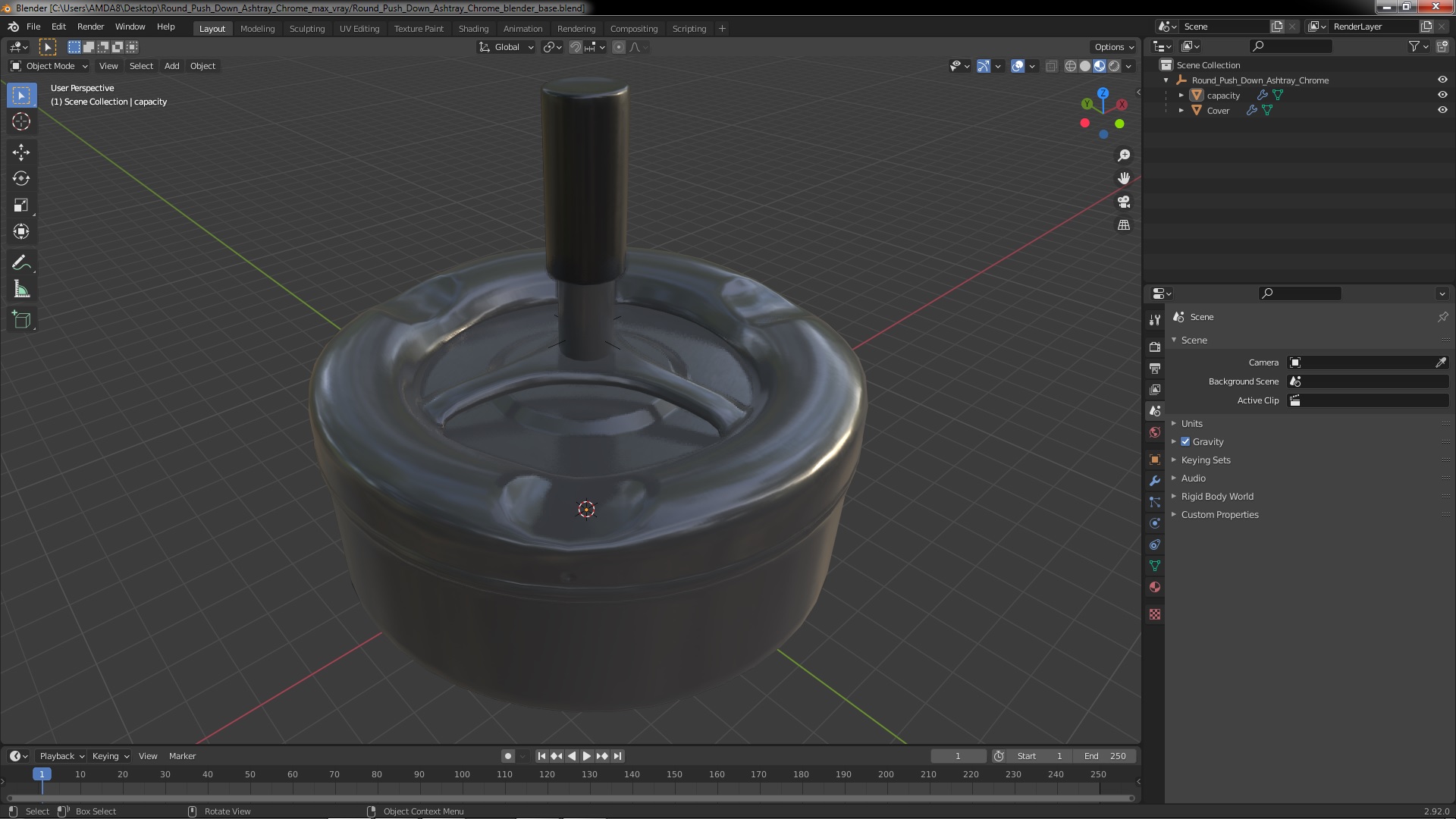The image size is (1456, 819).
Task: Open the Render menu
Action: tap(90, 27)
